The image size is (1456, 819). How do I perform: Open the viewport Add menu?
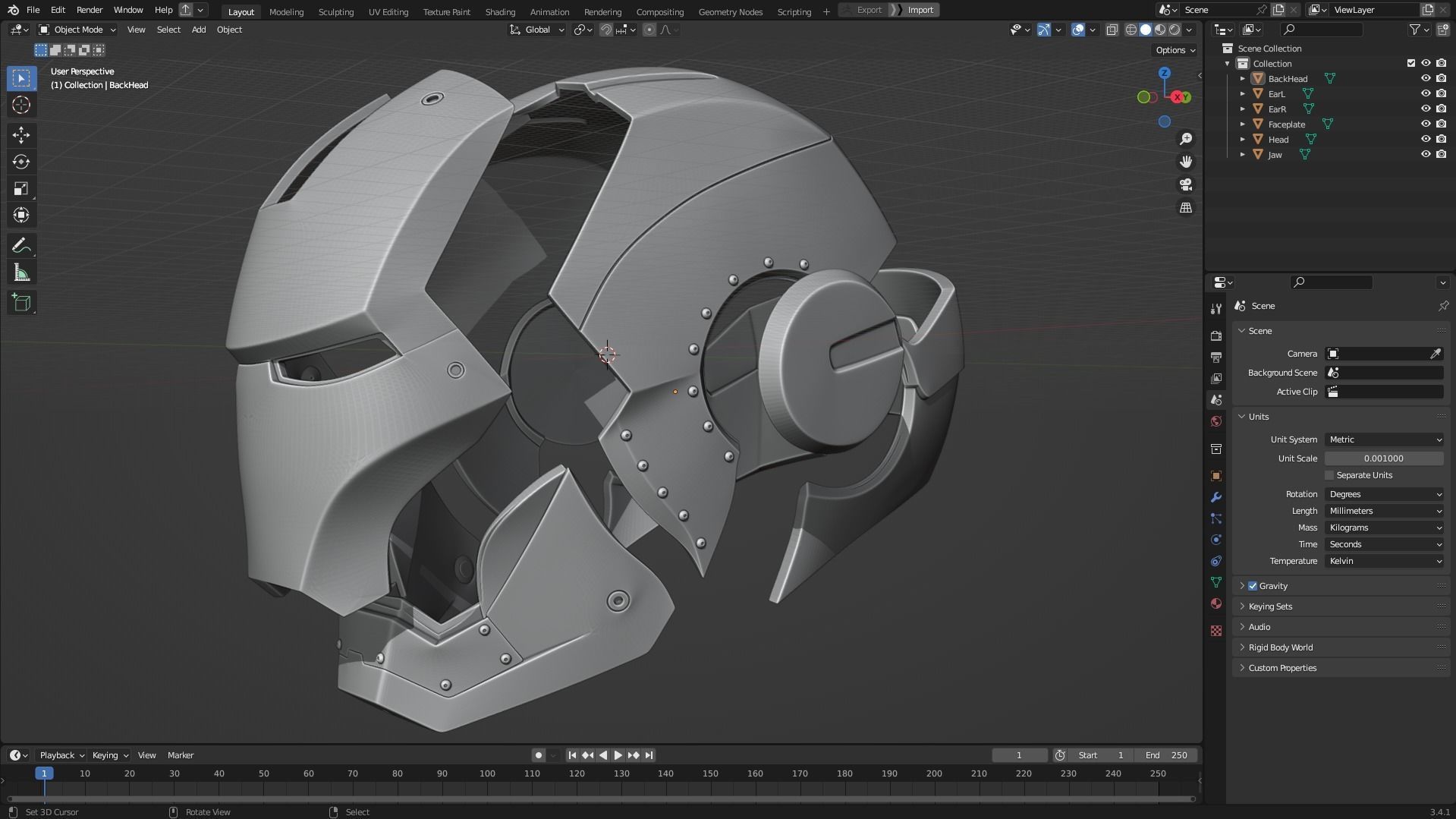[199, 30]
